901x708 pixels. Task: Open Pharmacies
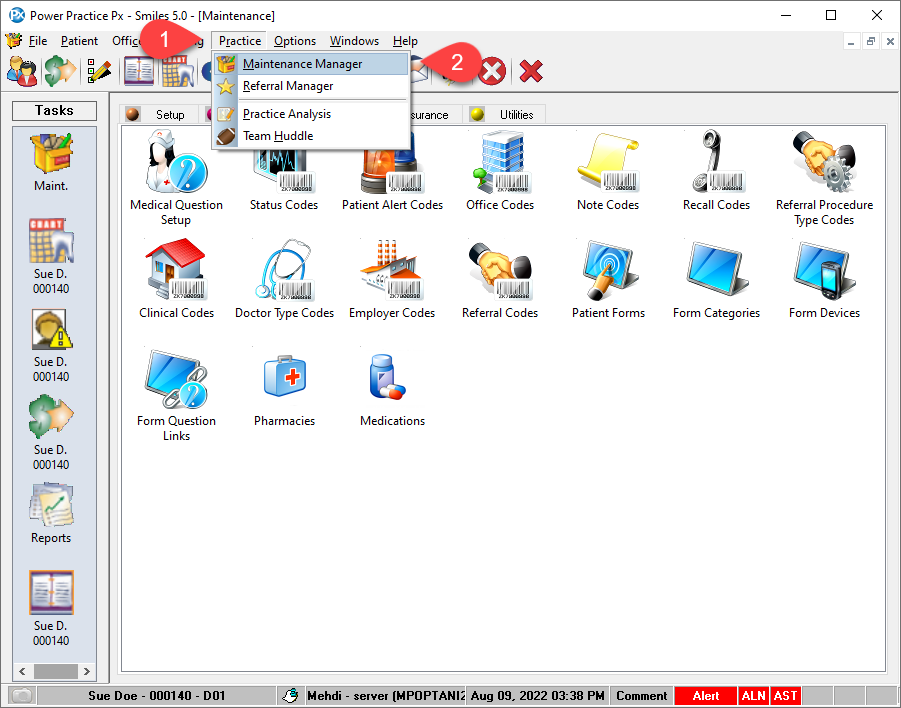point(284,390)
